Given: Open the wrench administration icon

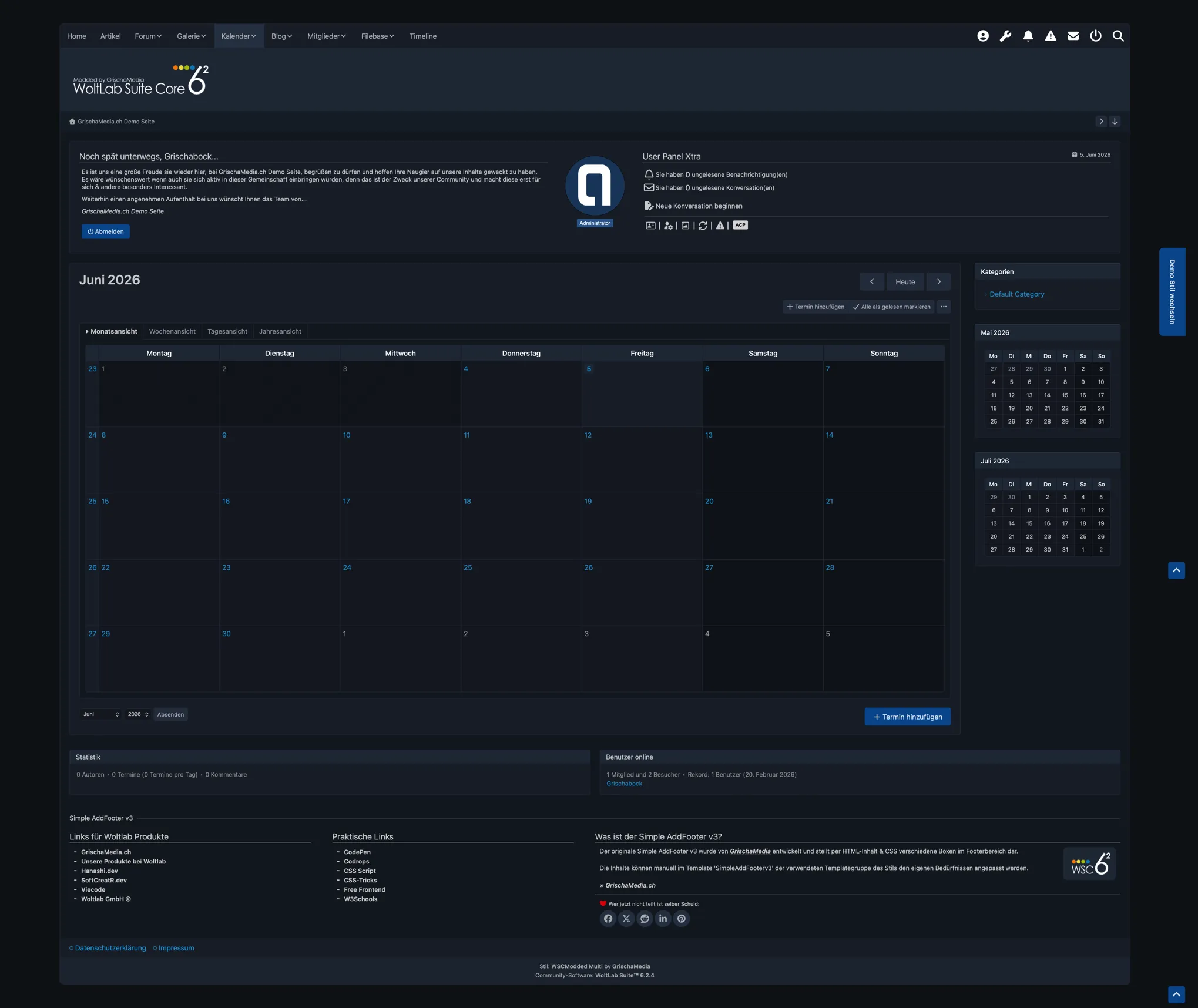Looking at the screenshot, I should point(1005,36).
